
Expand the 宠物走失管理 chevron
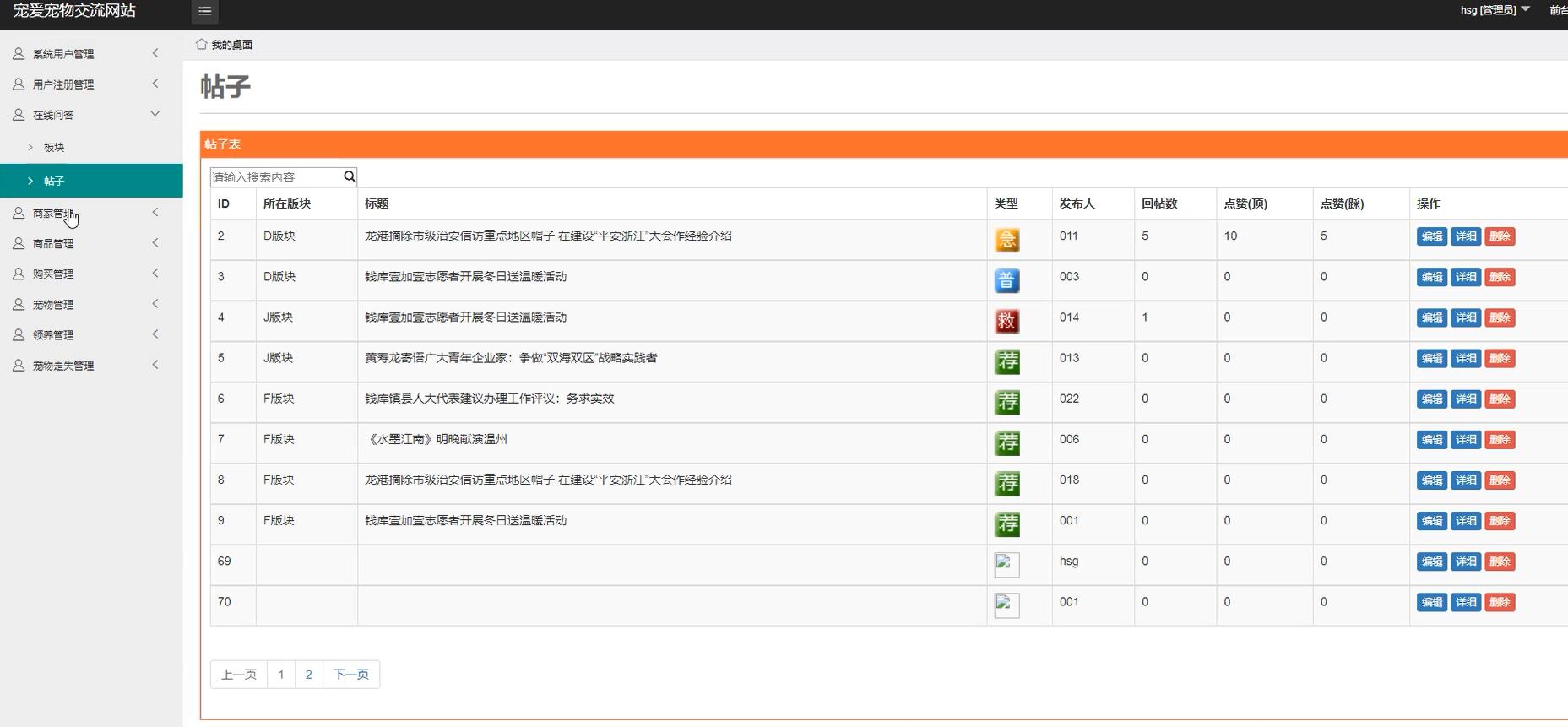click(x=155, y=364)
